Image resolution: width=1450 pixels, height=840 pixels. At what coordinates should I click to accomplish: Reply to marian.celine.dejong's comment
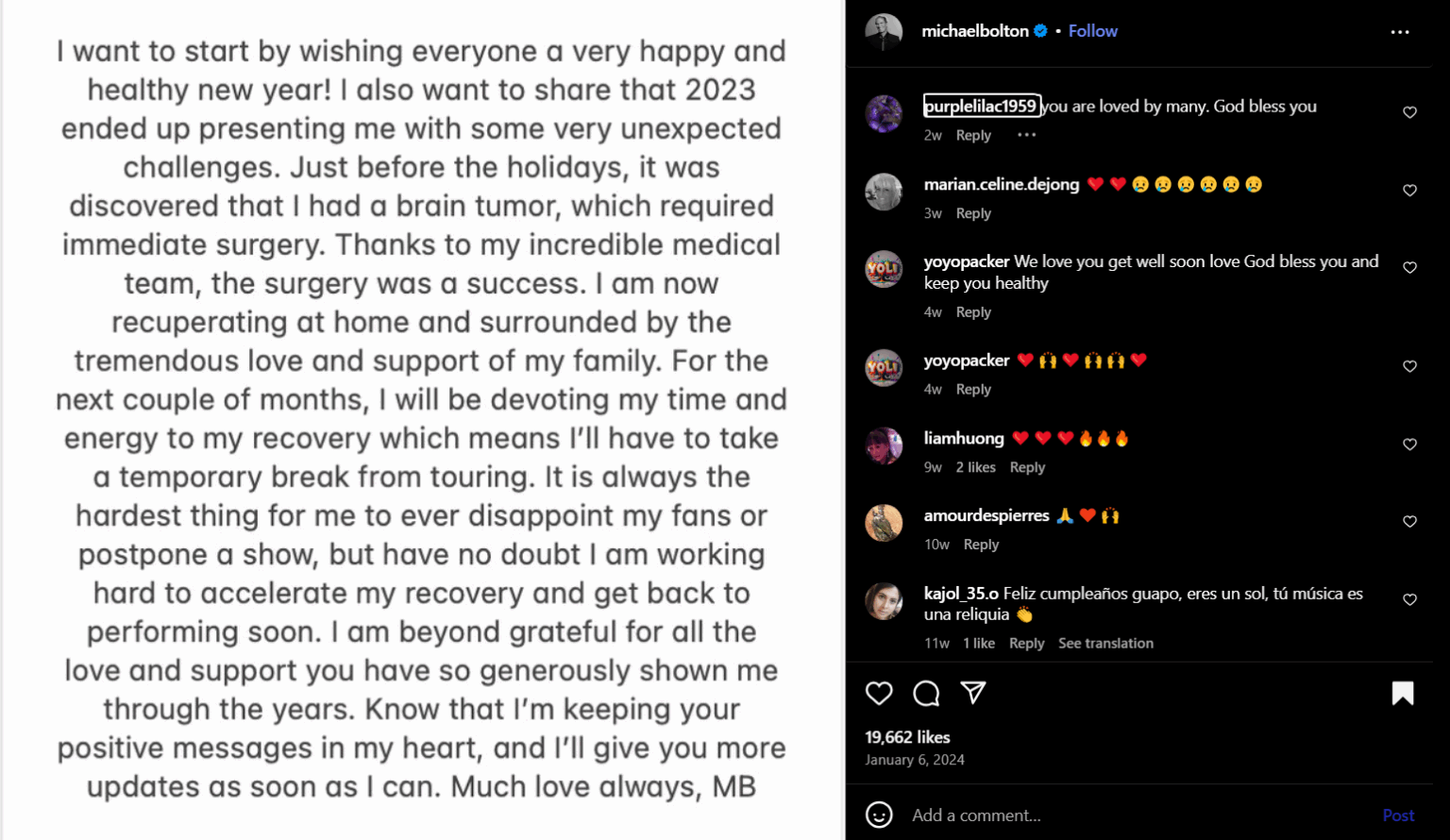click(973, 213)
